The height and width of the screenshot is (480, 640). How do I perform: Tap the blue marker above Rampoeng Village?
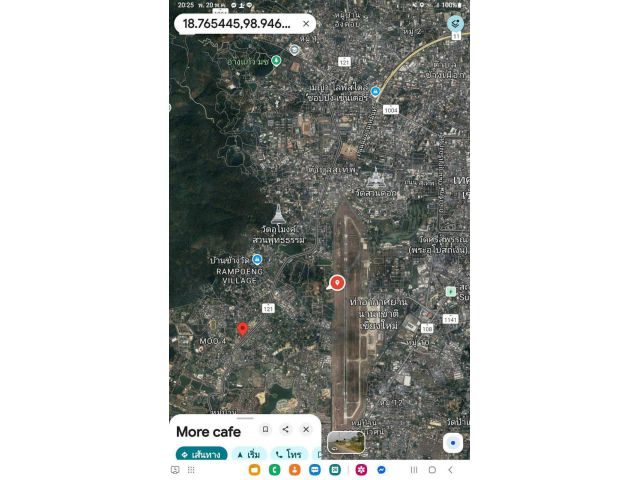tap(257, 259)
